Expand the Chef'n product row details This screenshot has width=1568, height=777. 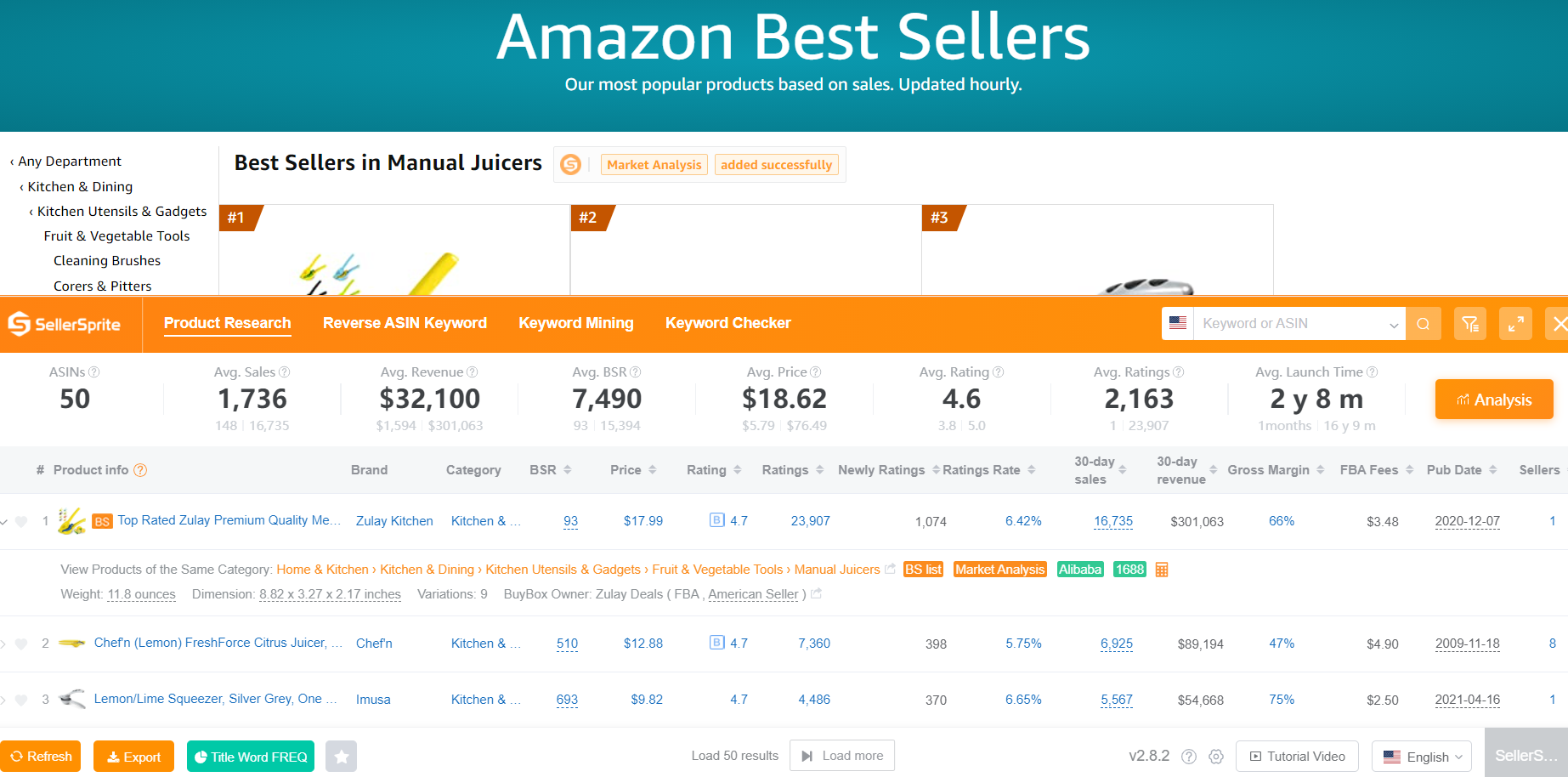coord(4,644)
